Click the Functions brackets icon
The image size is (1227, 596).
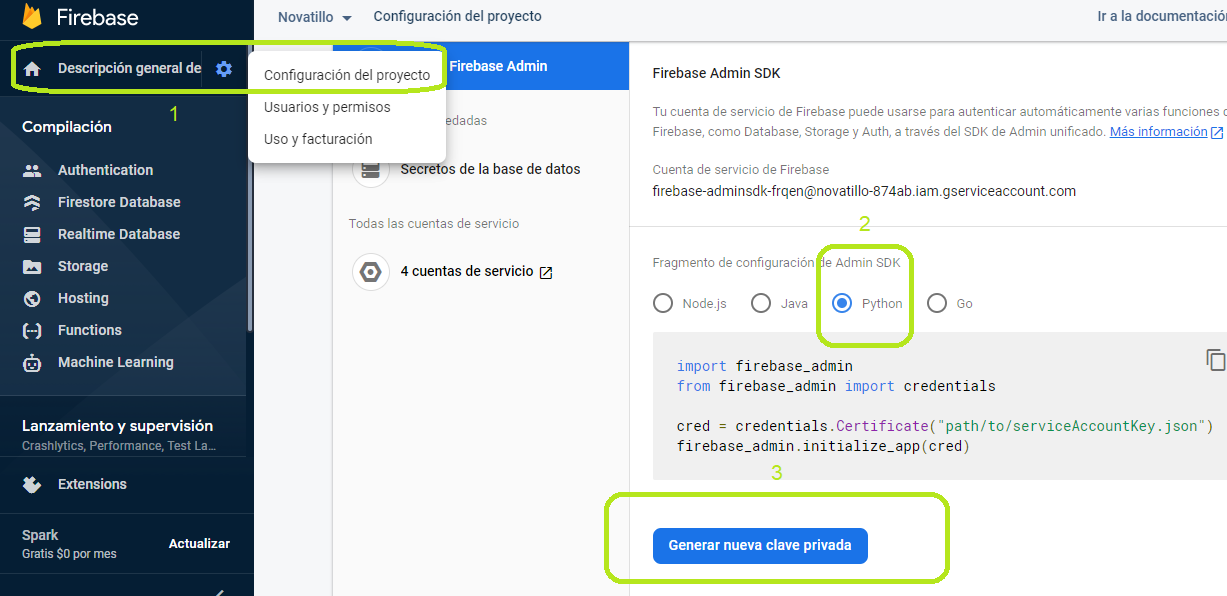(x=32, y=330)
